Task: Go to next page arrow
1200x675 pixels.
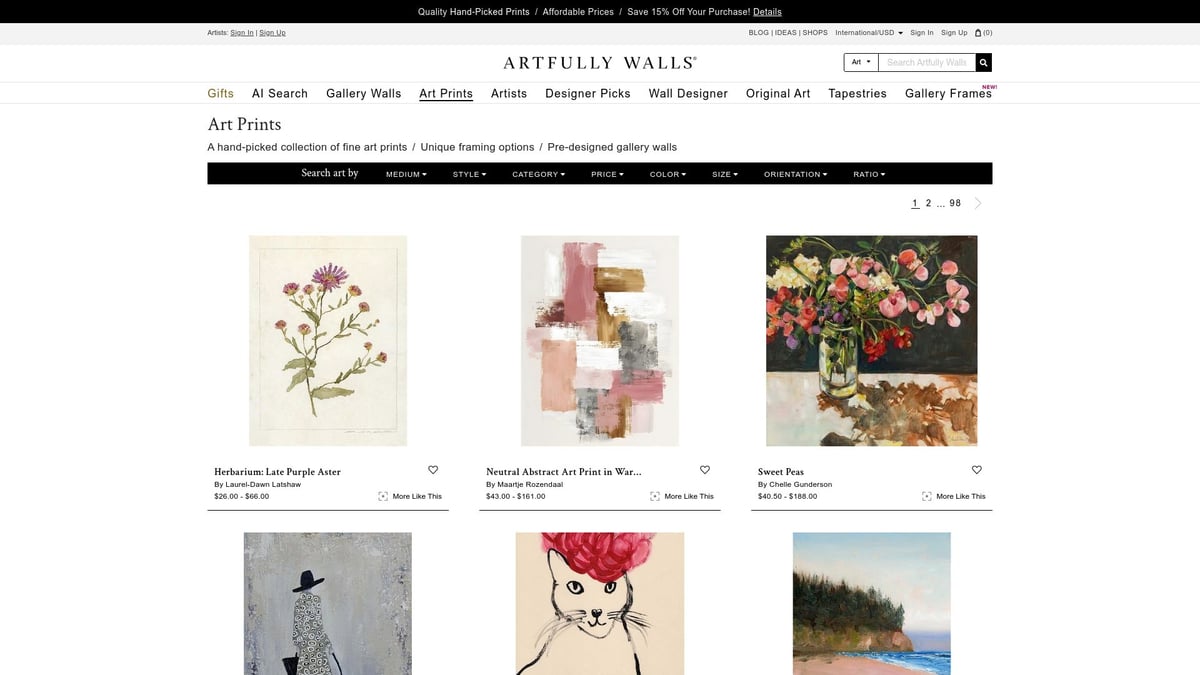Action: (978, 203)
